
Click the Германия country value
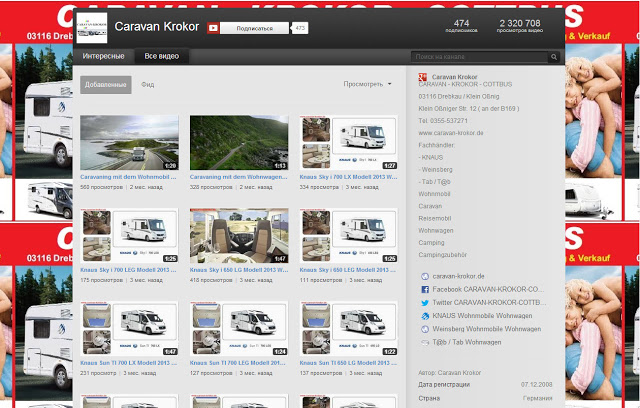point(538,398)
